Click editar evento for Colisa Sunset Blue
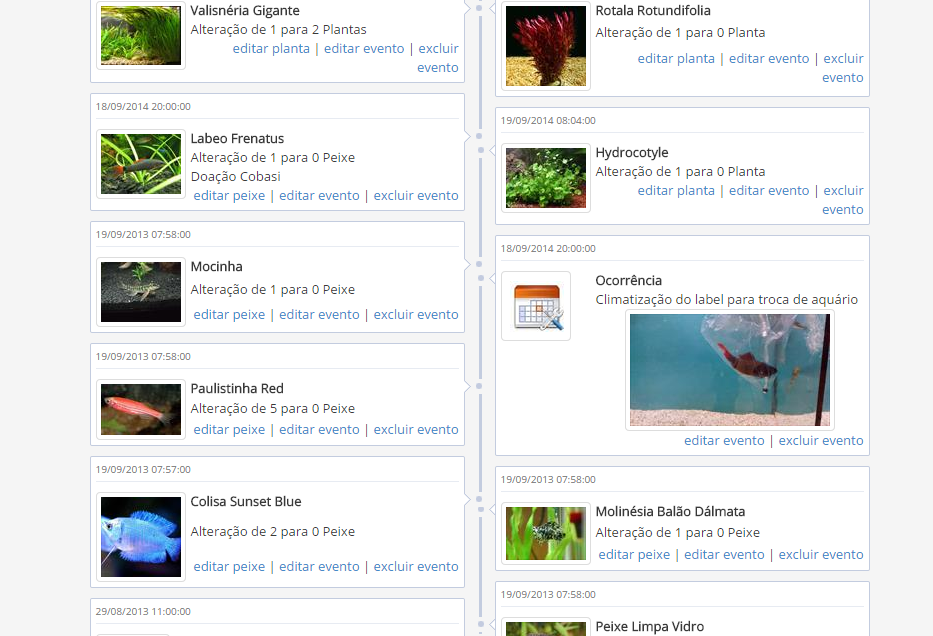This screenshot has width=933, height=636. [x=320, y=566]
